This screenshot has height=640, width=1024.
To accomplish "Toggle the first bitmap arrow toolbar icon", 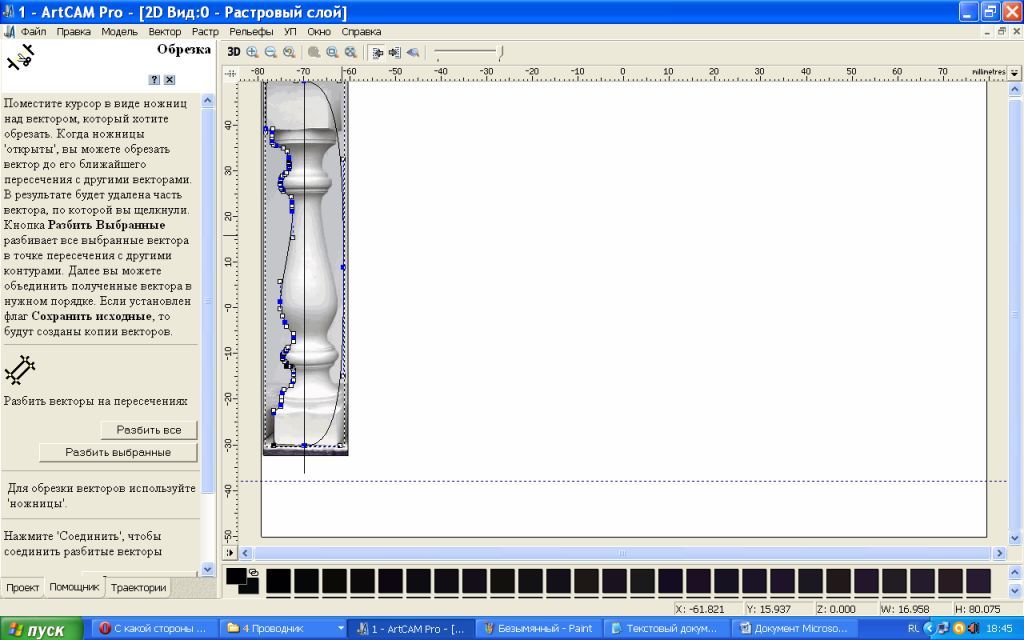I will point(376,53).
